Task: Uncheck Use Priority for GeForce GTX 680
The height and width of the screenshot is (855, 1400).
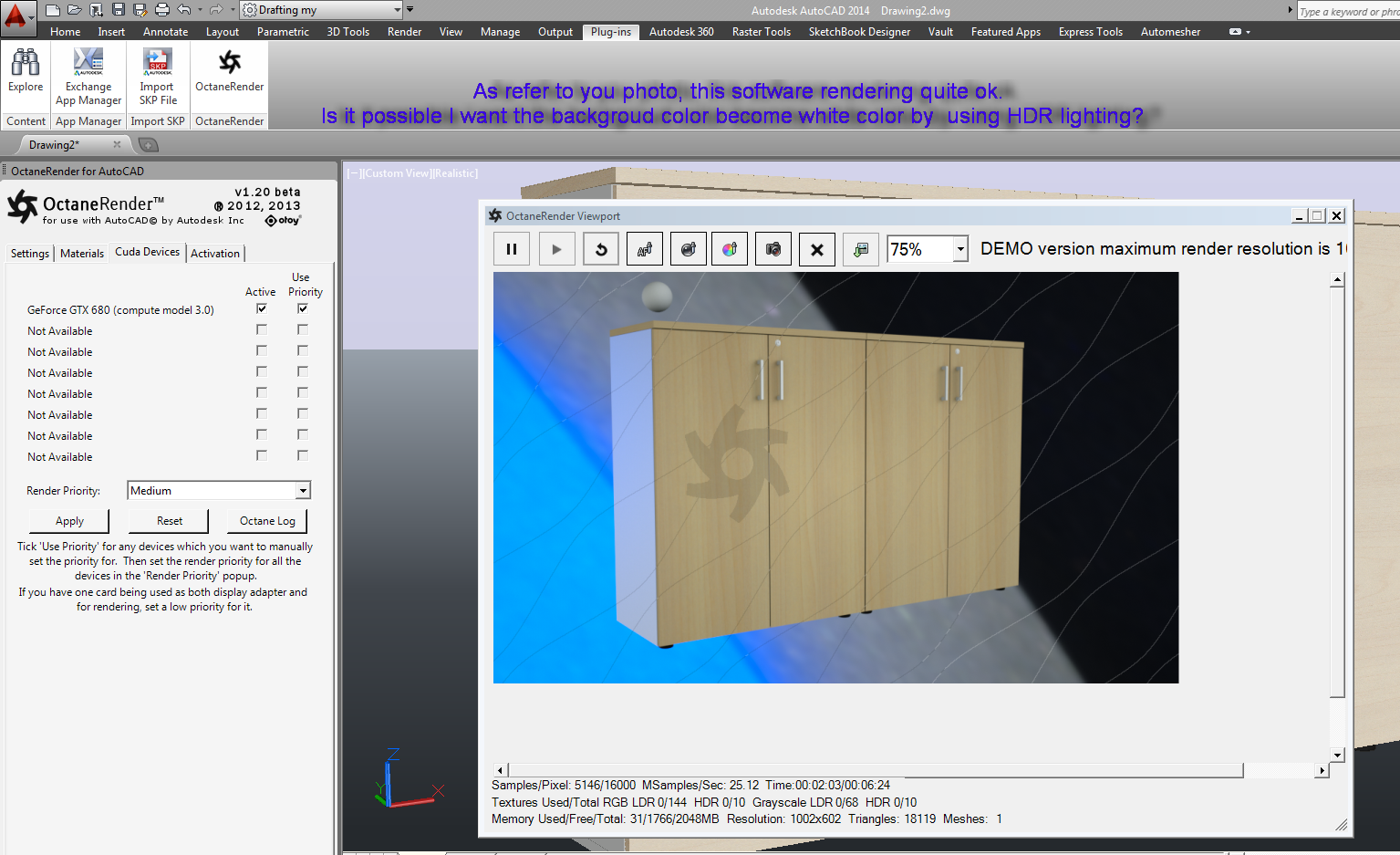Action: click(x=303, y=308)
